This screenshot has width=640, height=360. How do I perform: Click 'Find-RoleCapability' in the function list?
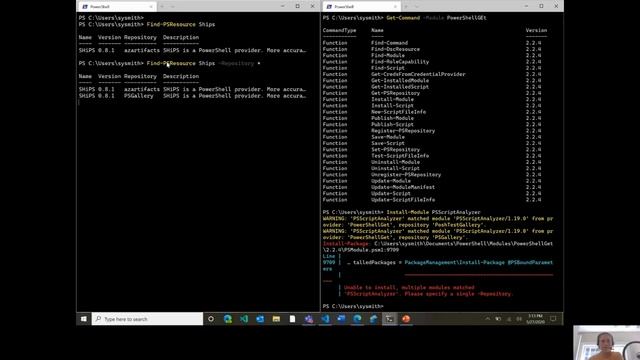[x=400, y=62]
